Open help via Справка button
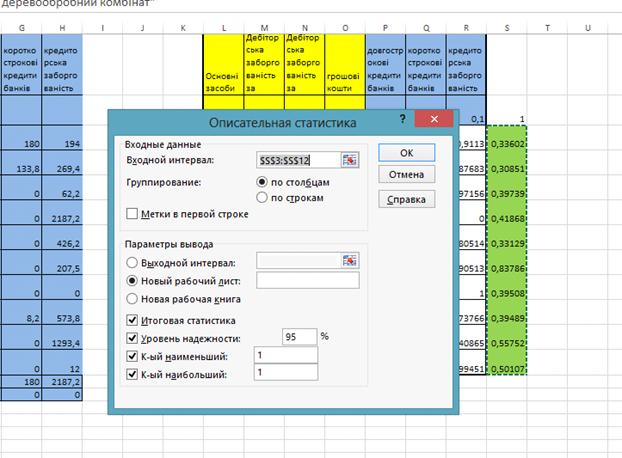The height and width of the screenshot is (458, 622). (x=407, y=199)
